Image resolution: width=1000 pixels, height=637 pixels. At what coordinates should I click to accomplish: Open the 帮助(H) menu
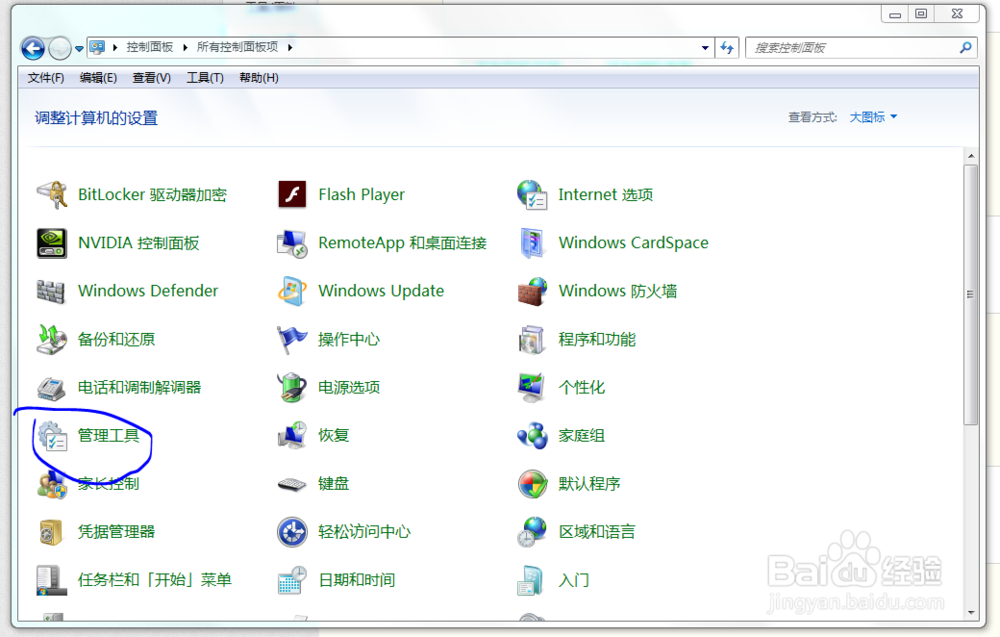coord(258,78)
